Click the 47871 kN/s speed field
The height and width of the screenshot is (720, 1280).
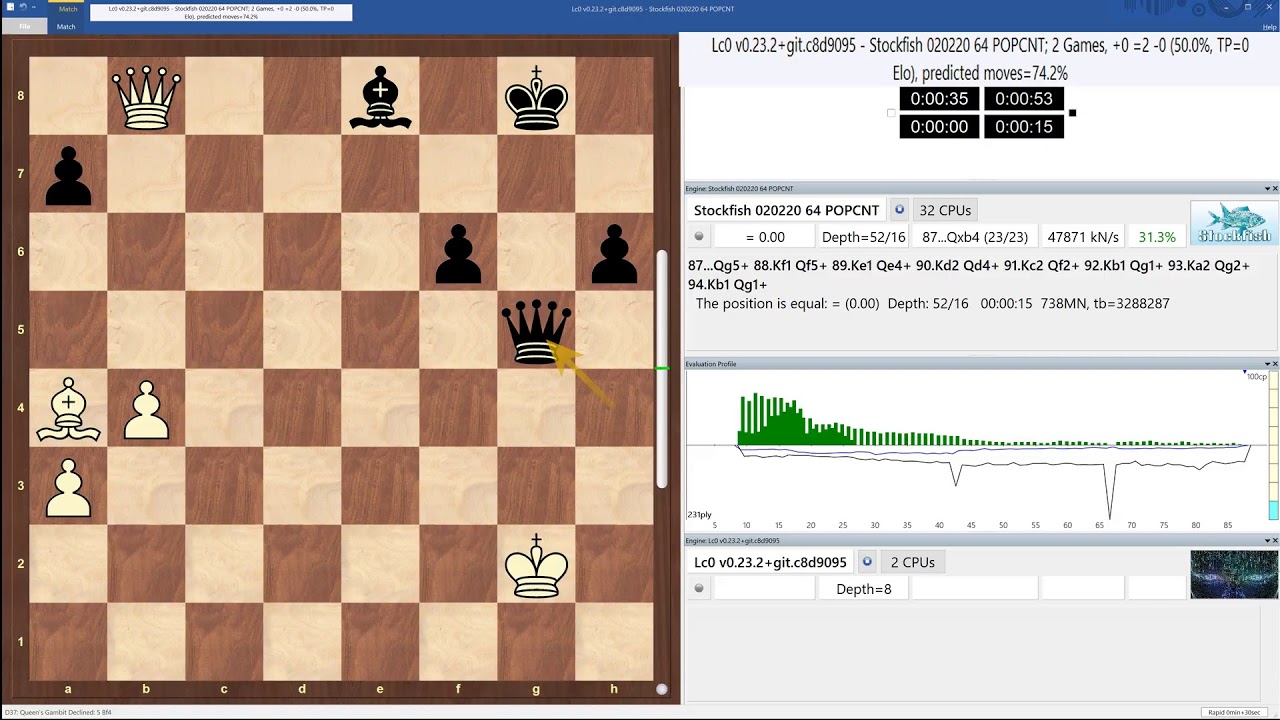[x=1083, y=237]
